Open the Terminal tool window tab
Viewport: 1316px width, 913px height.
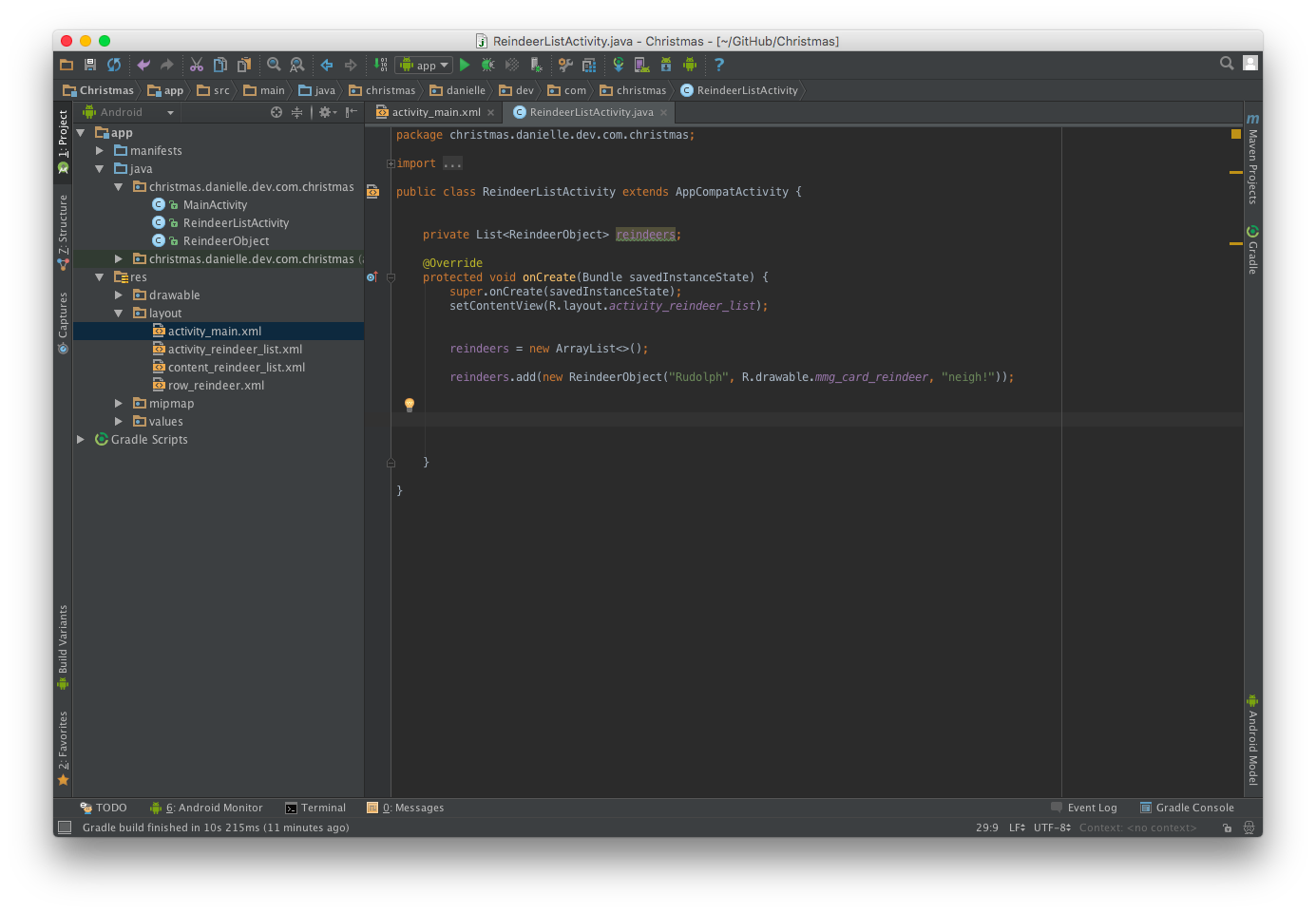coord(315,808)
